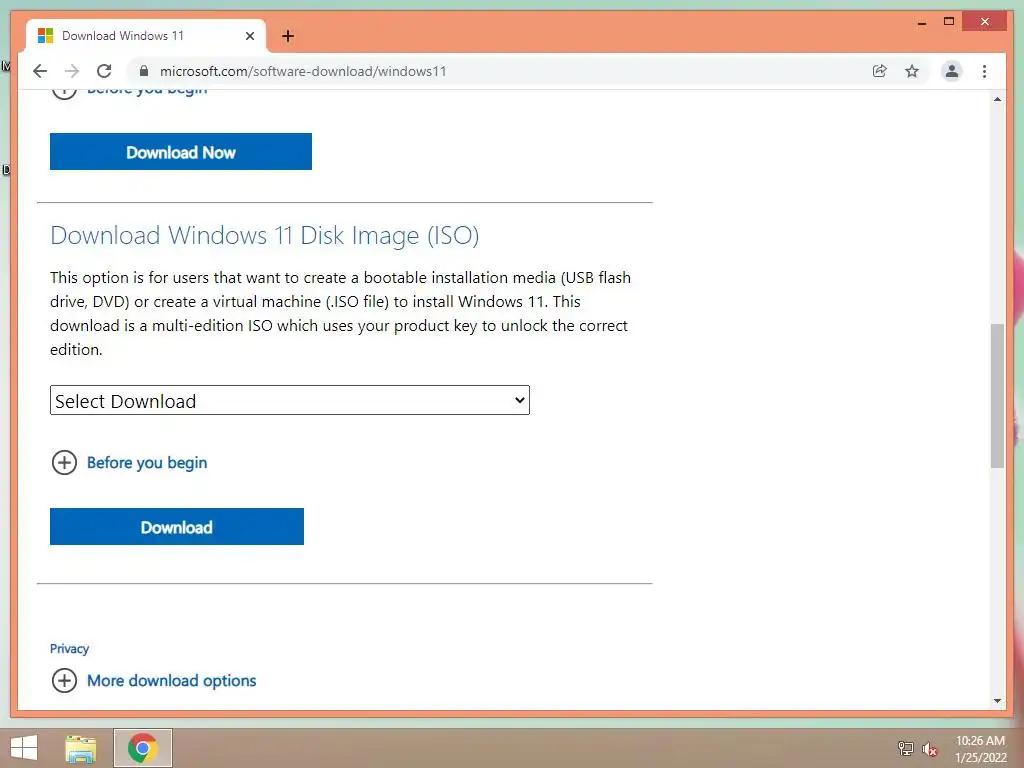Open the Chrome profile avatar
This screenshot has height=768, width=1024.
pyautogui.click(x=952, y=71)
